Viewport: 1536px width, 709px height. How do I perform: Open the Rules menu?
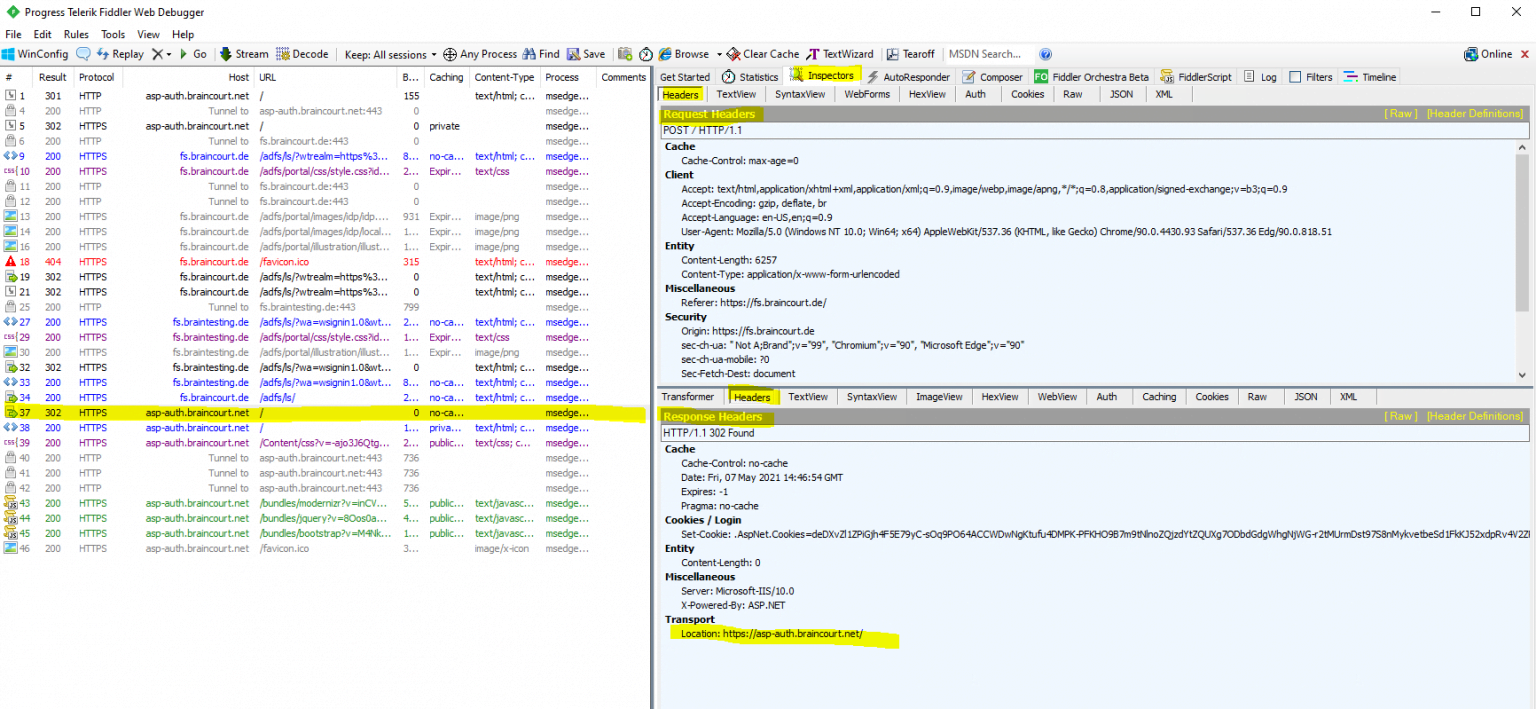[75, 33]
